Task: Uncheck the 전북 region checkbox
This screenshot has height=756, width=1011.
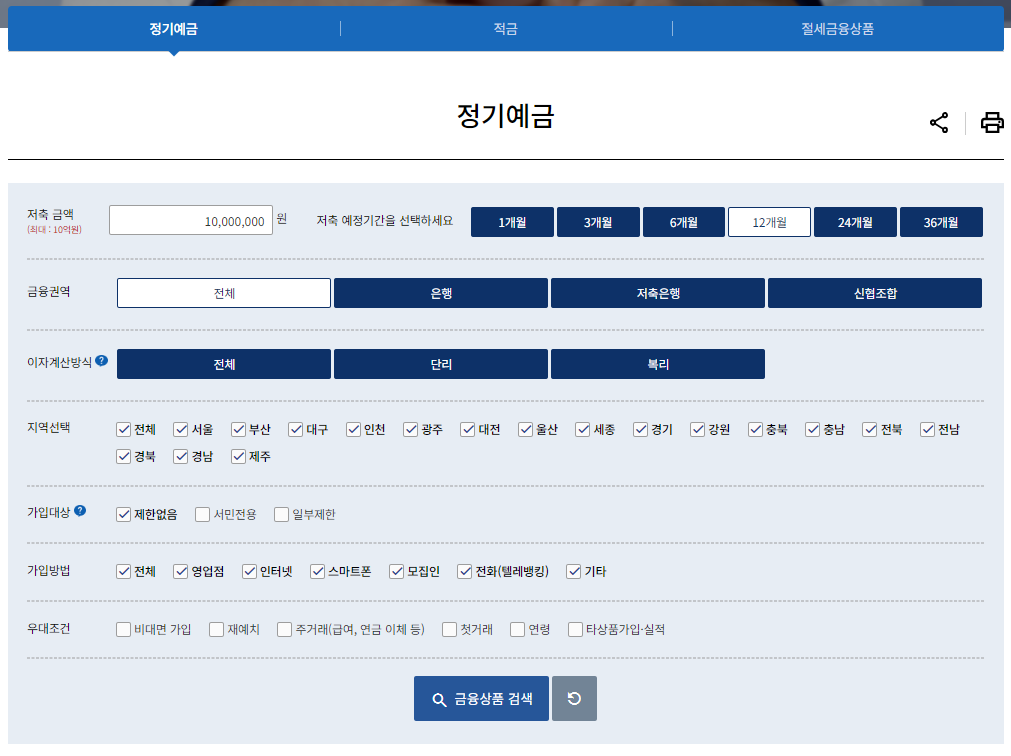Action: click(870, 430)
